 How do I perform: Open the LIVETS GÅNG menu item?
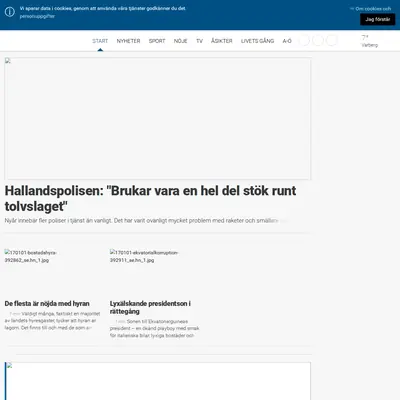coord(257,41)
